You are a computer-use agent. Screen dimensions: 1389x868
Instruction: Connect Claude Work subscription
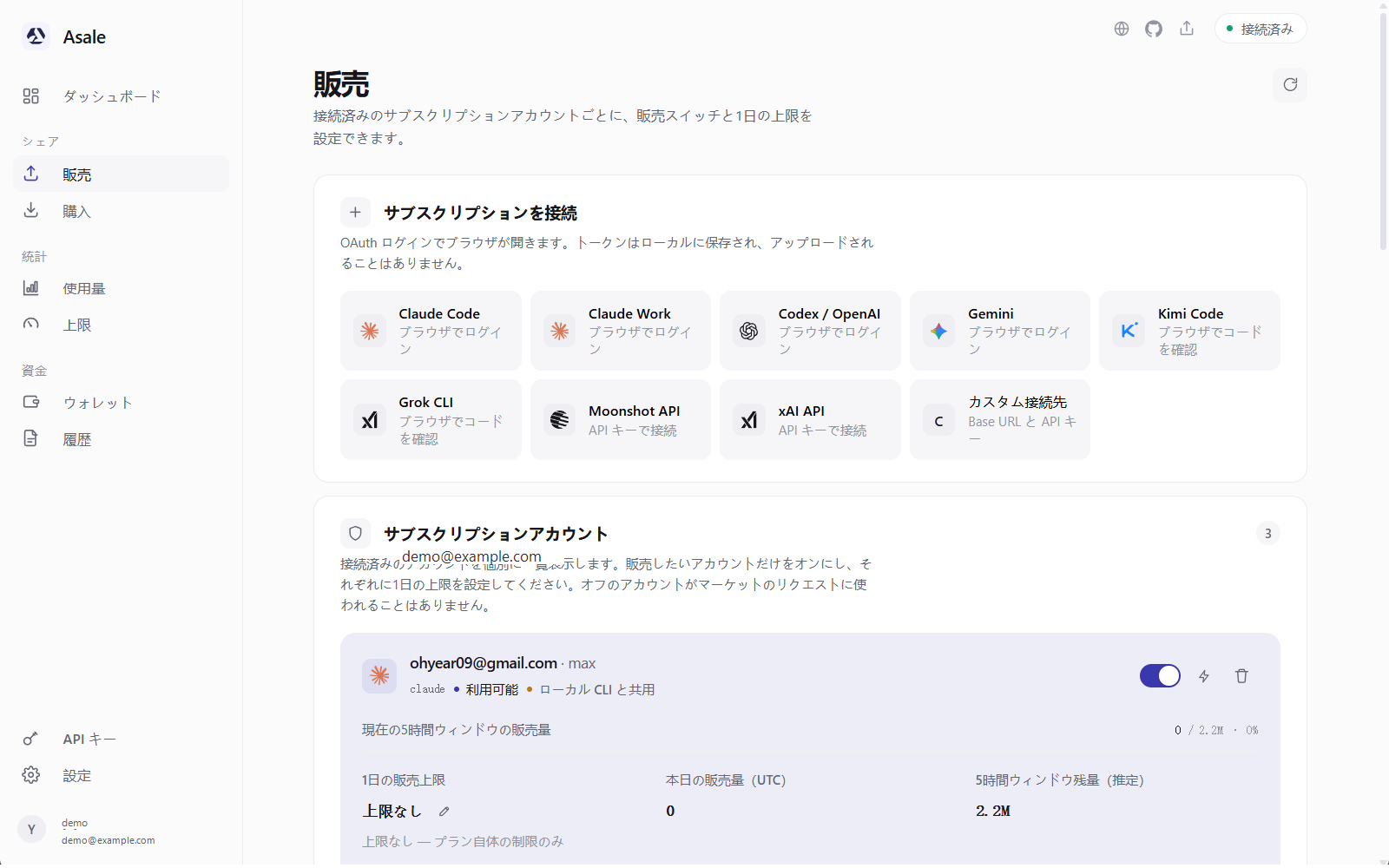pyautogui.click(x=621, y=331)
